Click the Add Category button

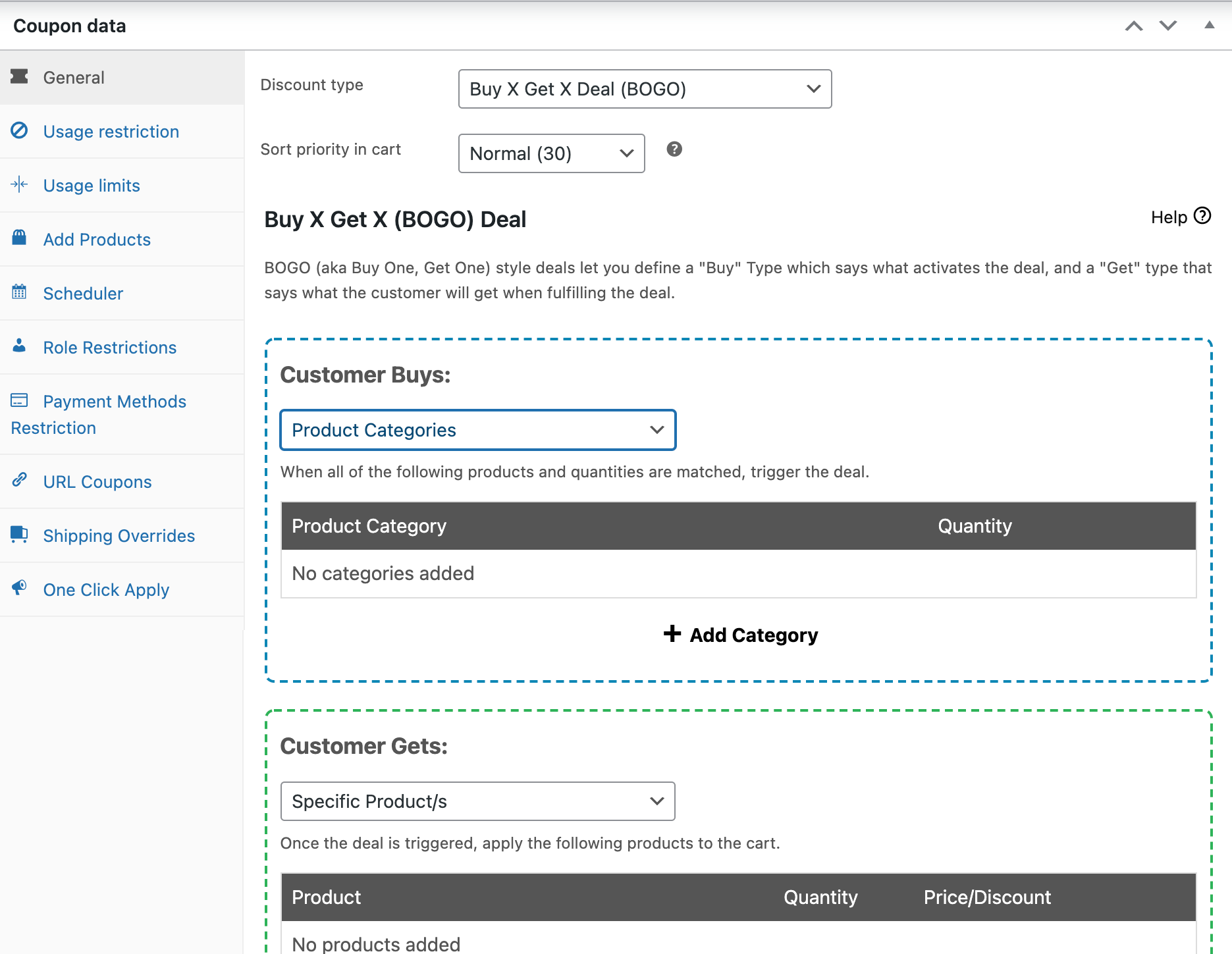click(x=741, y=635)
